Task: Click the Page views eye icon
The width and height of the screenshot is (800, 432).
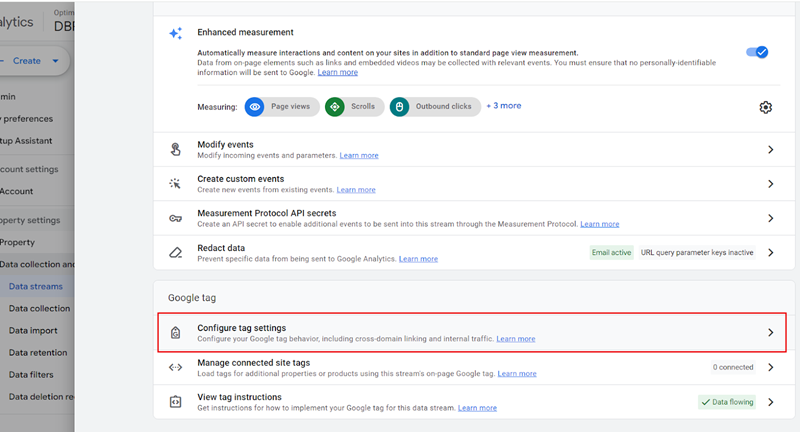Action: click(x=255, y=107)
